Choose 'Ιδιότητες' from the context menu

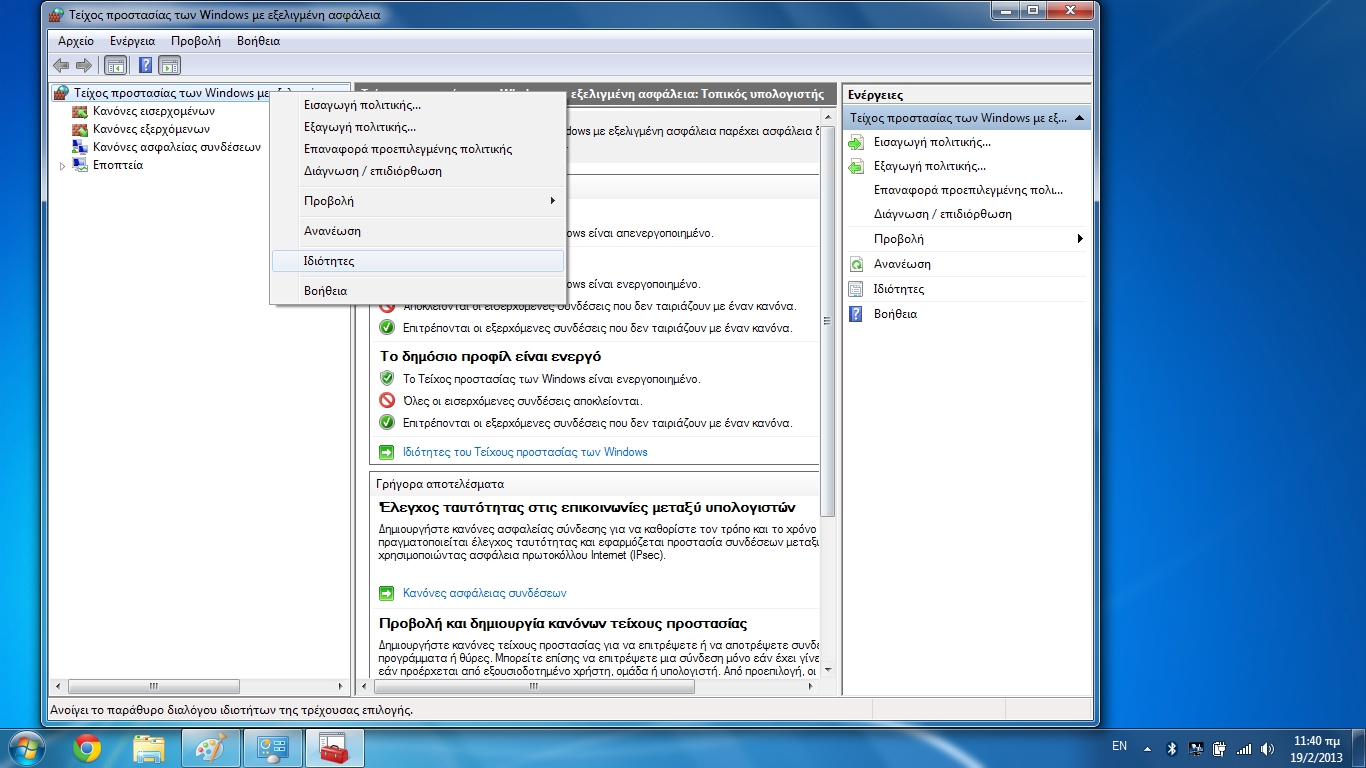pyautogui.click(x=417, y=261)
